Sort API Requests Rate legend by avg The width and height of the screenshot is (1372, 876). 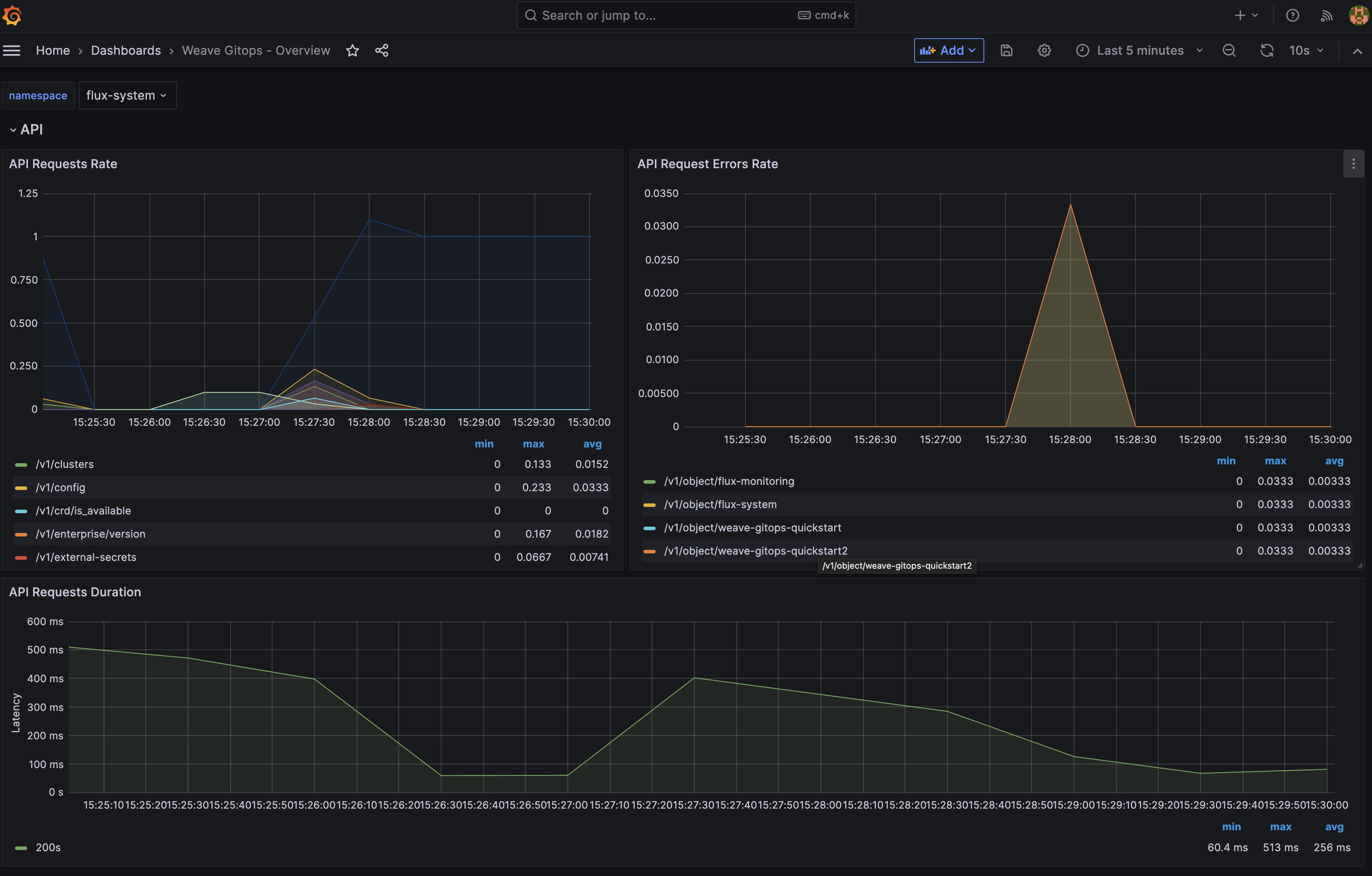click(x=593, y=444)
